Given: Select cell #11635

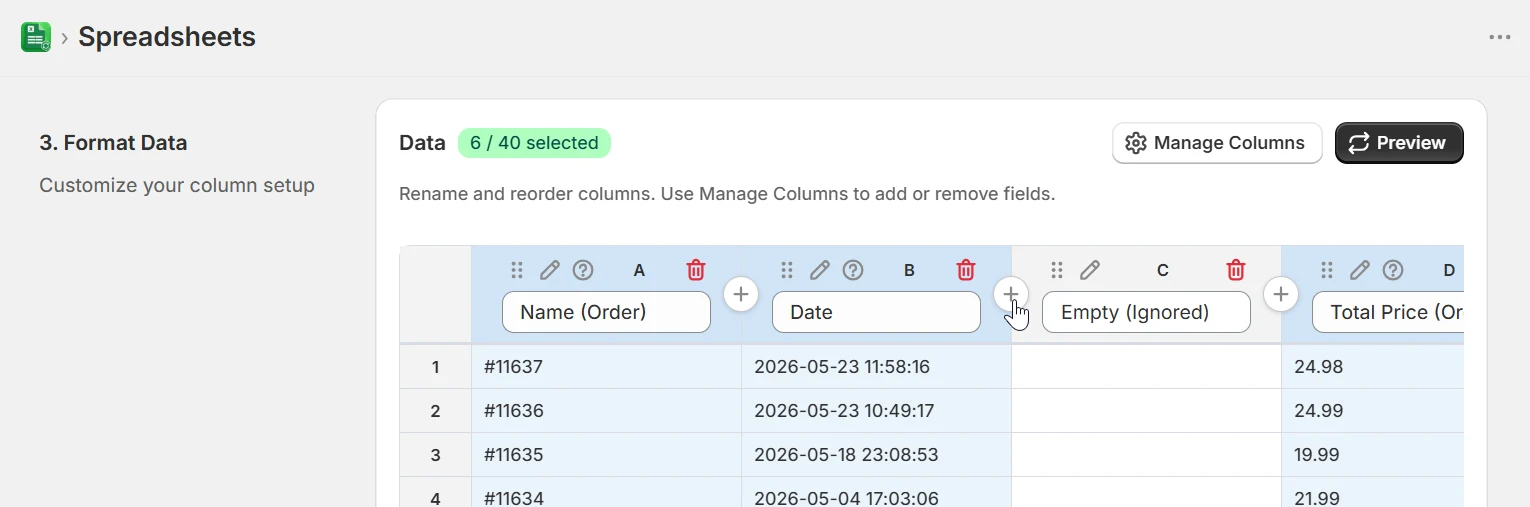Looking at the screenshot, I should 606,455.
